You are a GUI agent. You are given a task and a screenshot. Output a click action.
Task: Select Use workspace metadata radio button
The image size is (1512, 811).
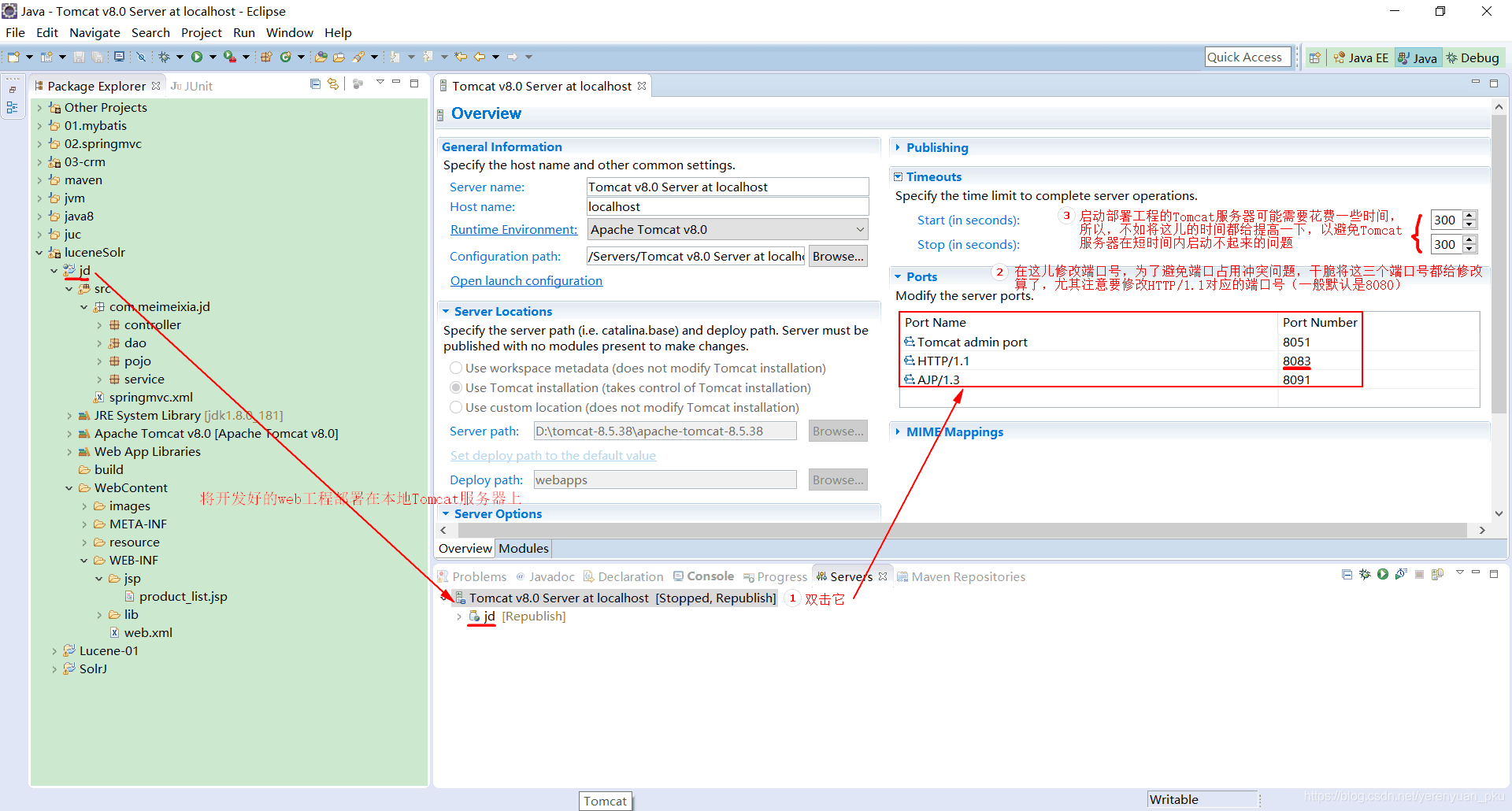(456, 368)
